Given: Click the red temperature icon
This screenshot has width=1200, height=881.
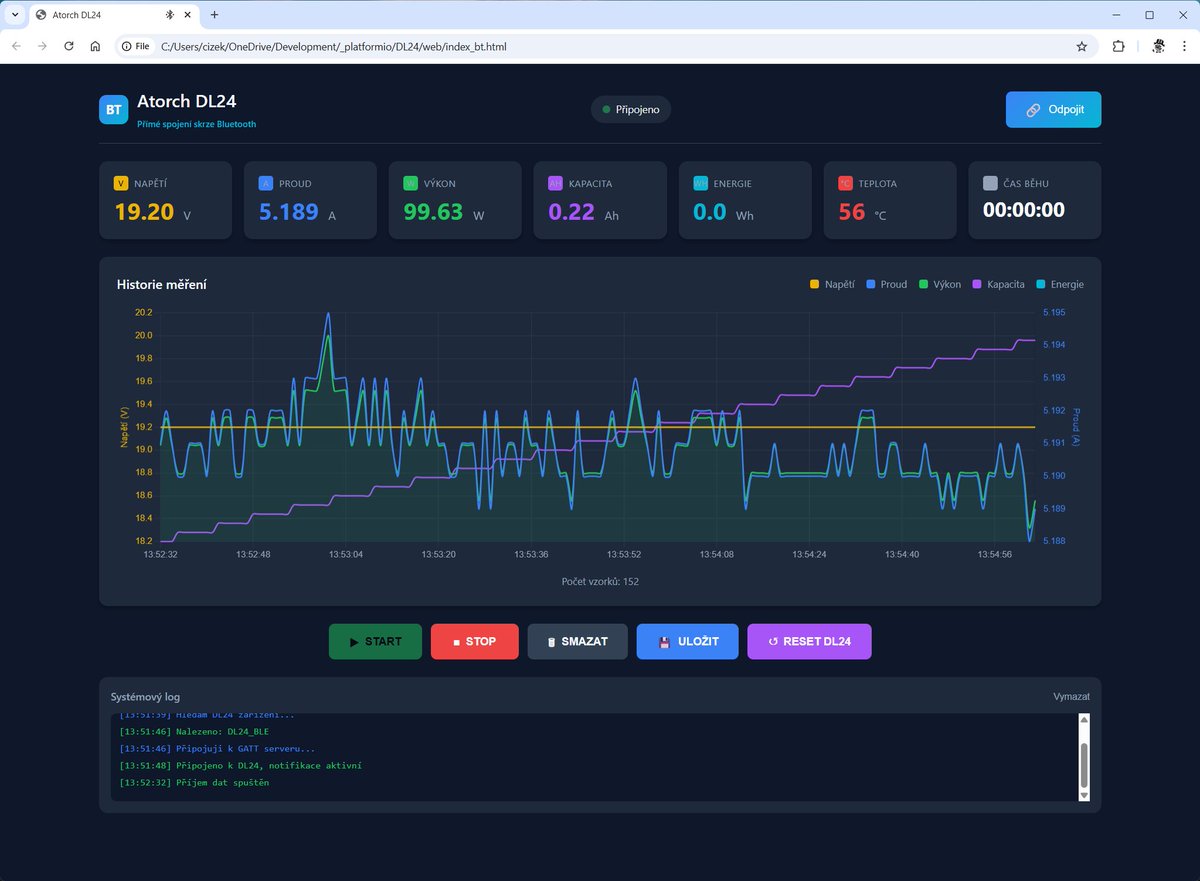Looking at the screenshot, I should 846,184.
